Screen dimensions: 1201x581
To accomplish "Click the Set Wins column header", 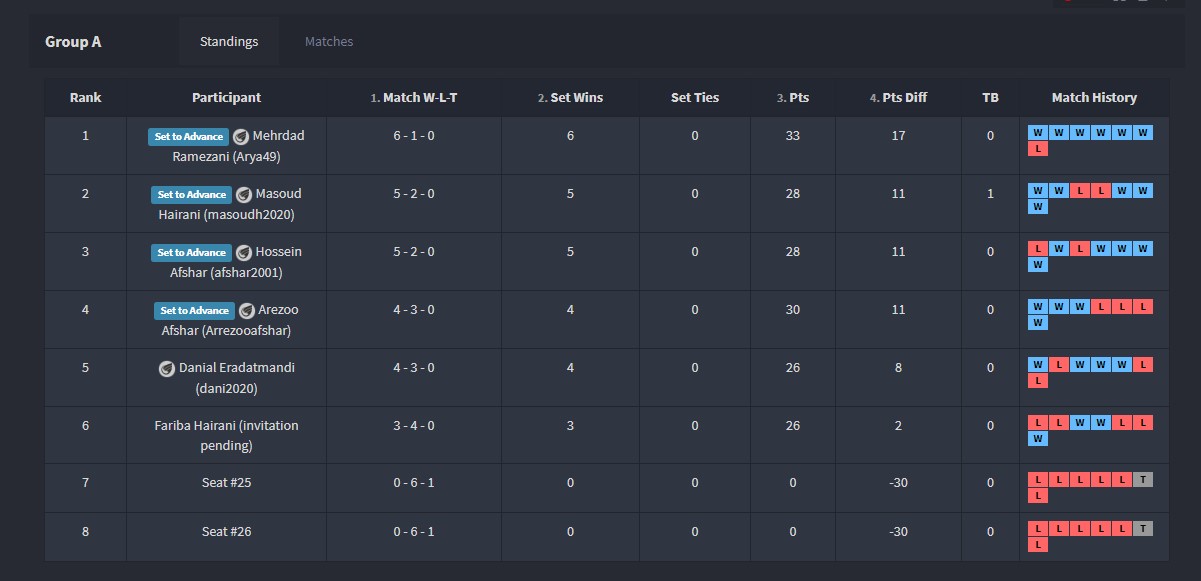I will (x=570, y=98).
